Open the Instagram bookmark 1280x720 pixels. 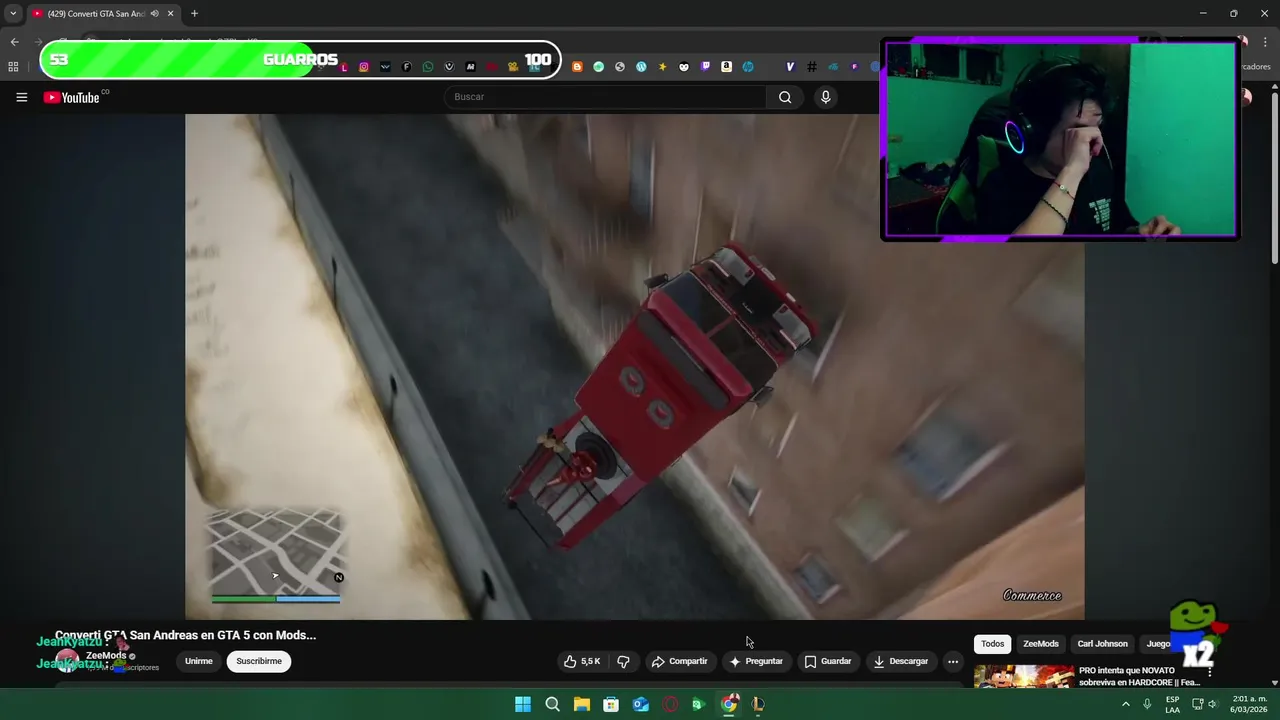364,67
